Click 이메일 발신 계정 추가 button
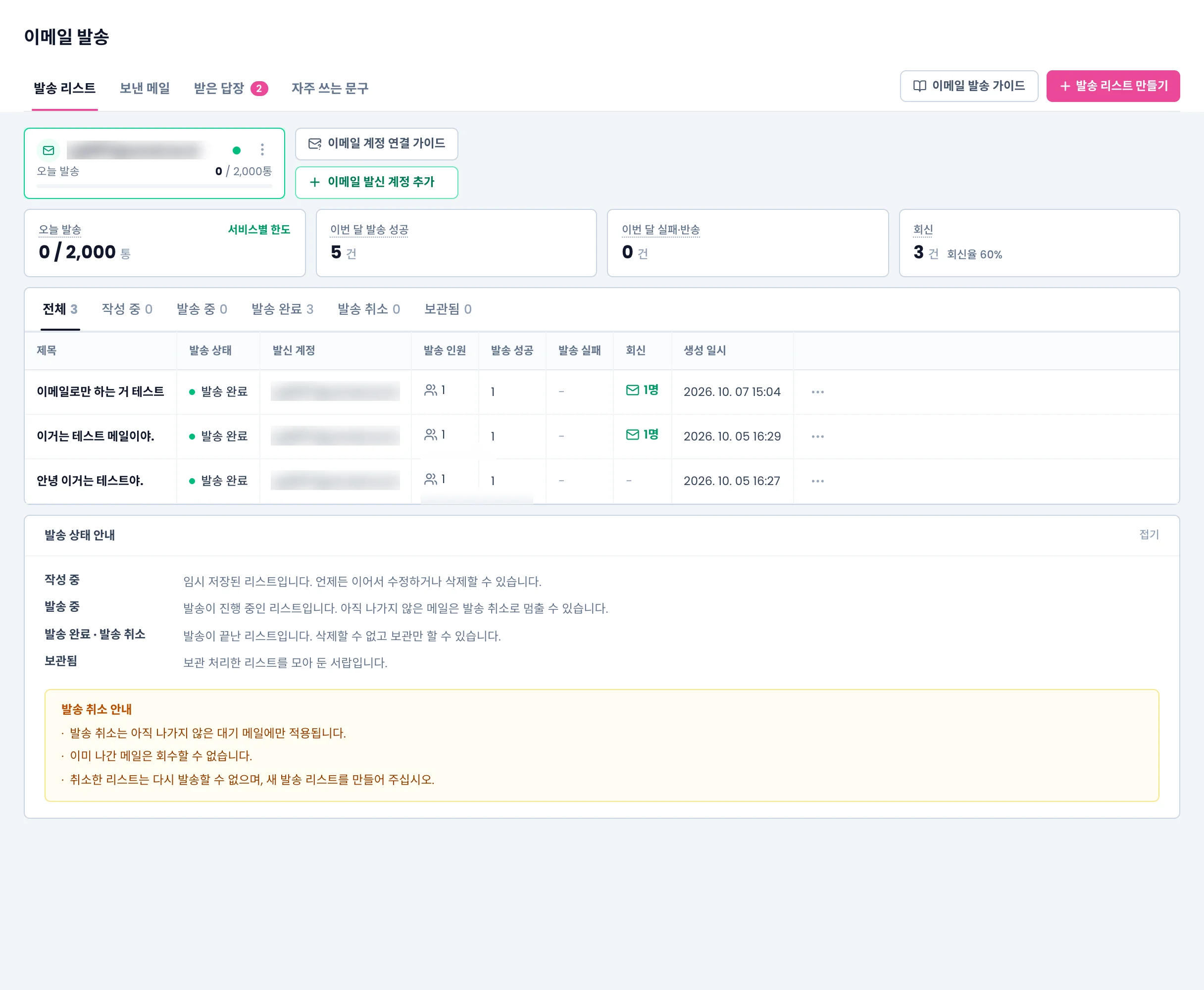 tap(376, 183)
